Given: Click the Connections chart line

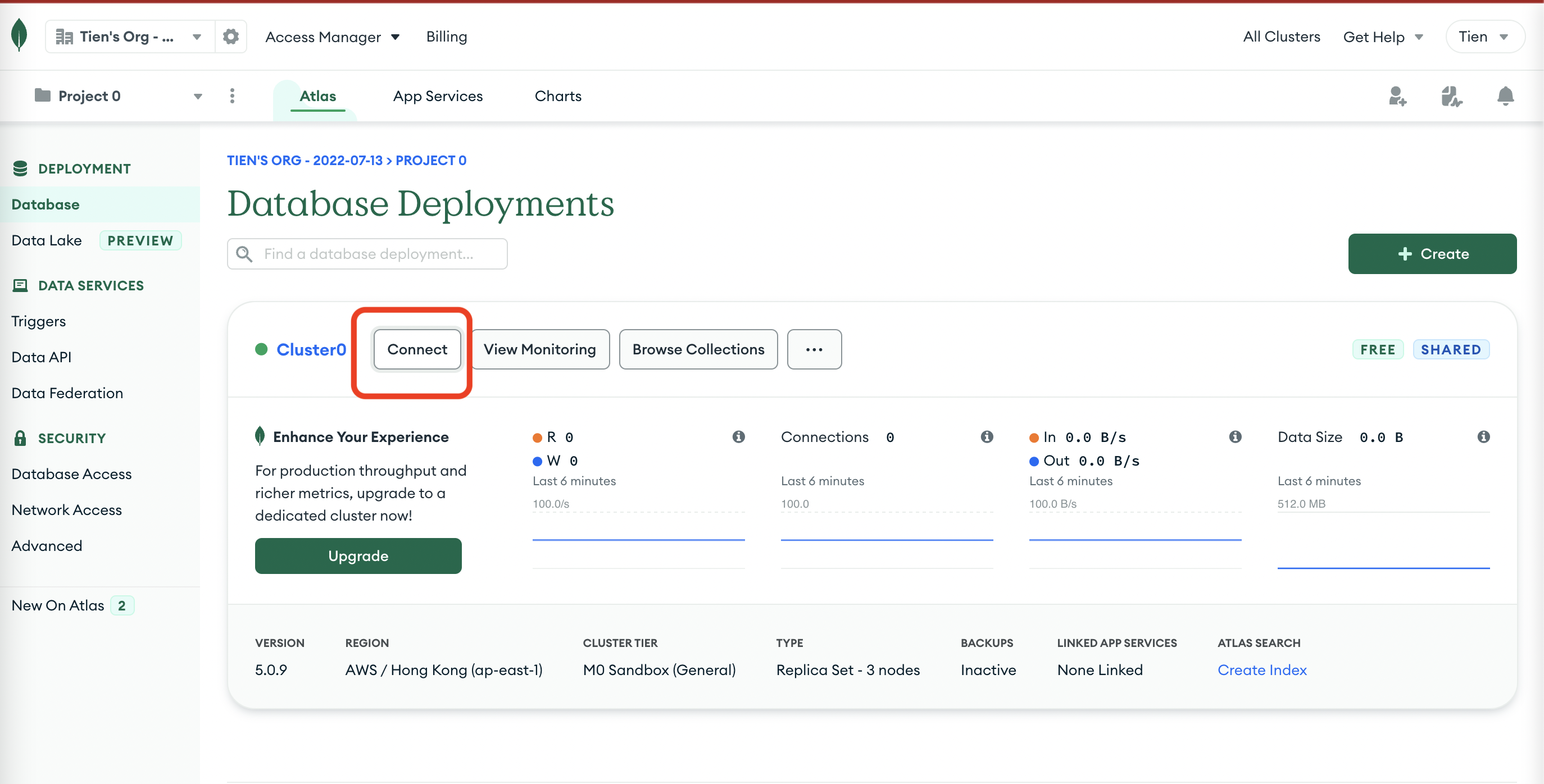Looking at the screenshot, I should click(x=887, y=540).
